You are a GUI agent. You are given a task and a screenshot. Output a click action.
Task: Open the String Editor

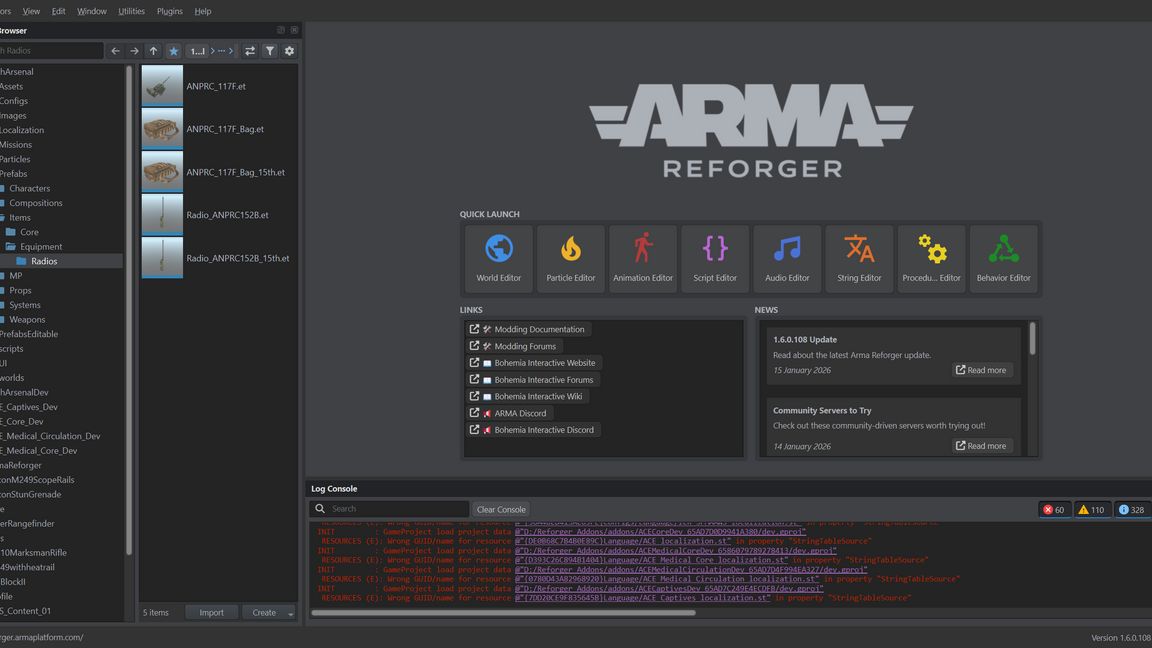pos(859,258)
